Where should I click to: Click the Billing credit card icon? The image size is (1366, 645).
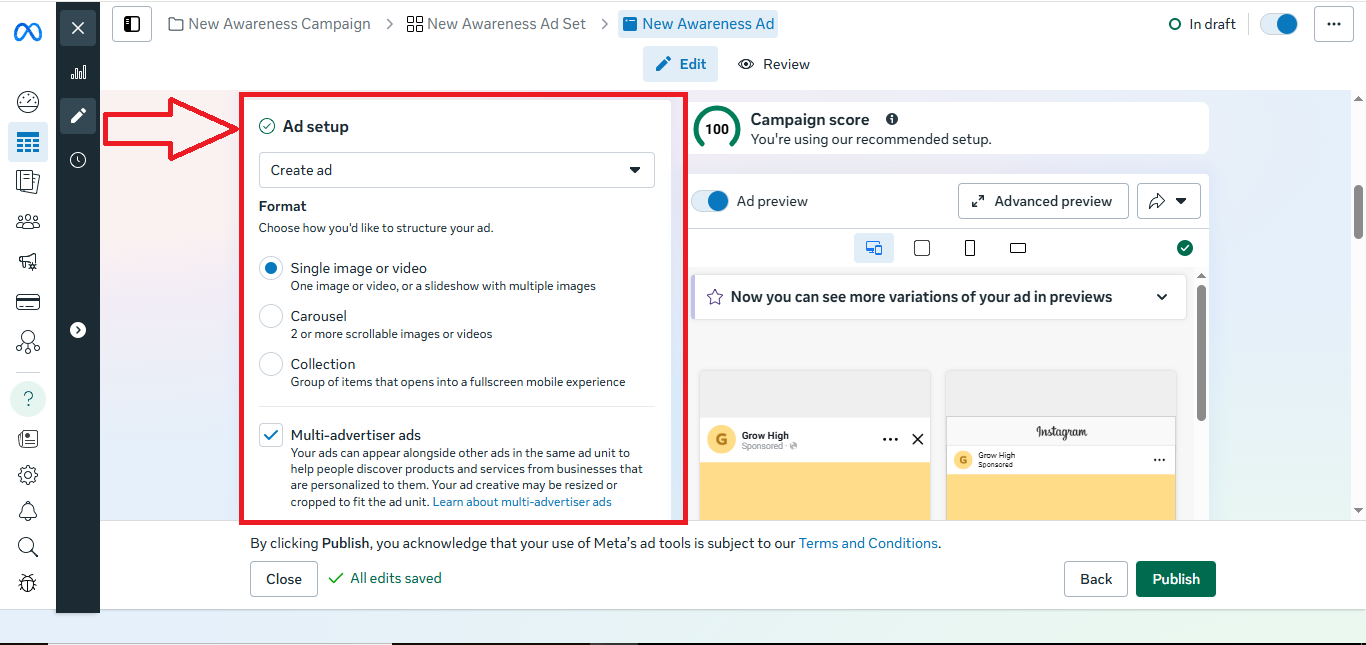point(28,302)
